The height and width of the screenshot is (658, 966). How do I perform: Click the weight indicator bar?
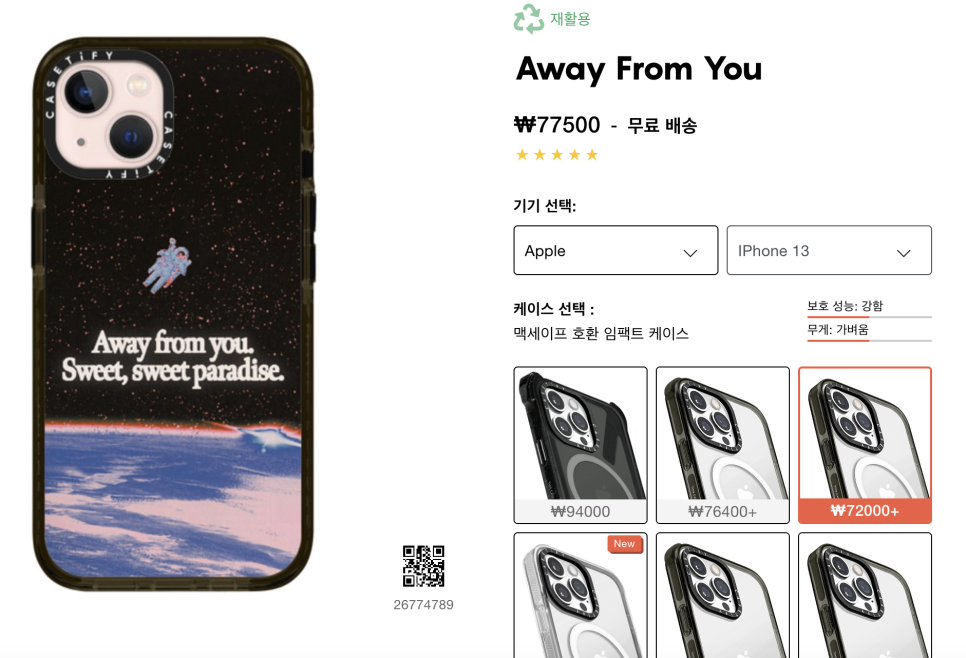(869, 340)
